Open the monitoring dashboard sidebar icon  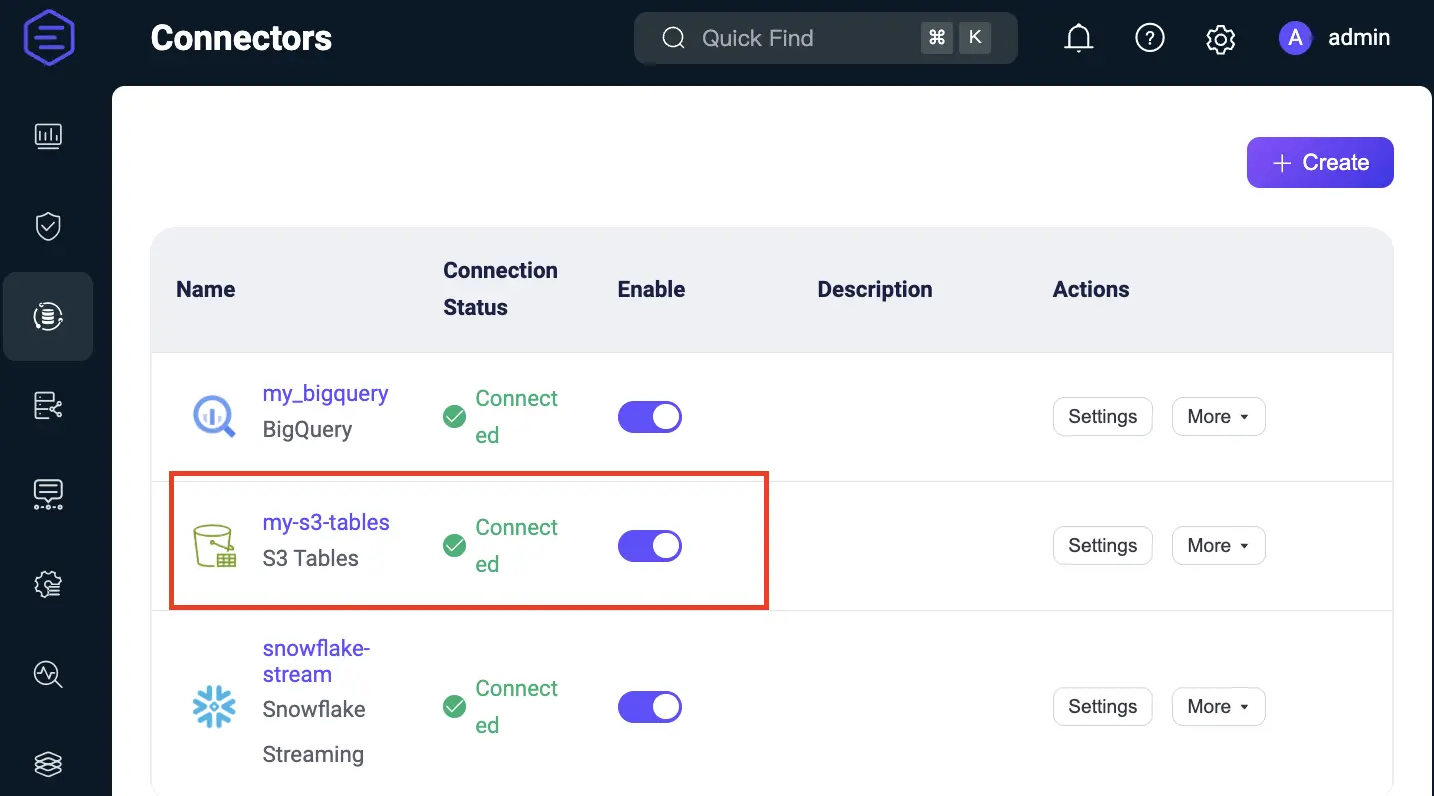[48, 136]
